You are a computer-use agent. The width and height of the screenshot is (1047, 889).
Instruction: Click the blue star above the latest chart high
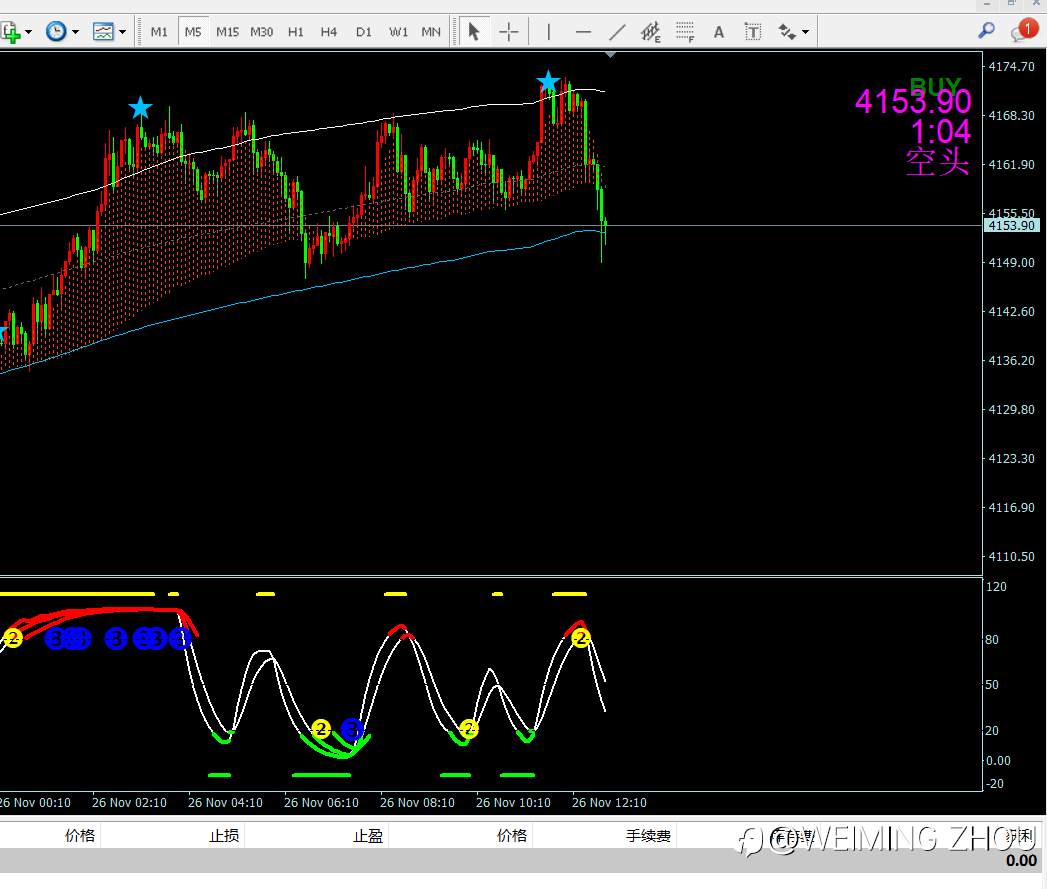click(x=548, y=82)
